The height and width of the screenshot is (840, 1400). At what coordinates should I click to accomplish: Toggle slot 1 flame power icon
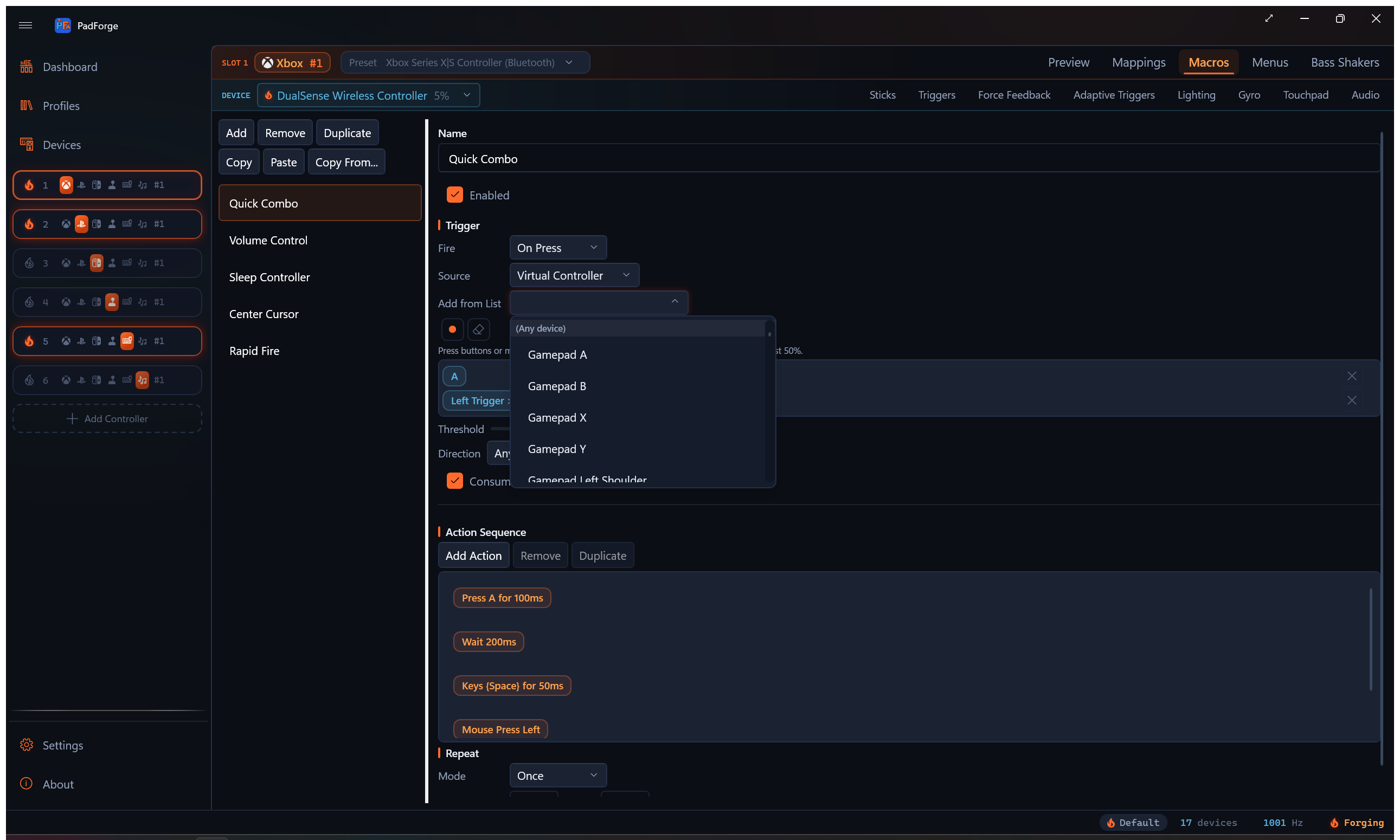[x=29, y=185]
